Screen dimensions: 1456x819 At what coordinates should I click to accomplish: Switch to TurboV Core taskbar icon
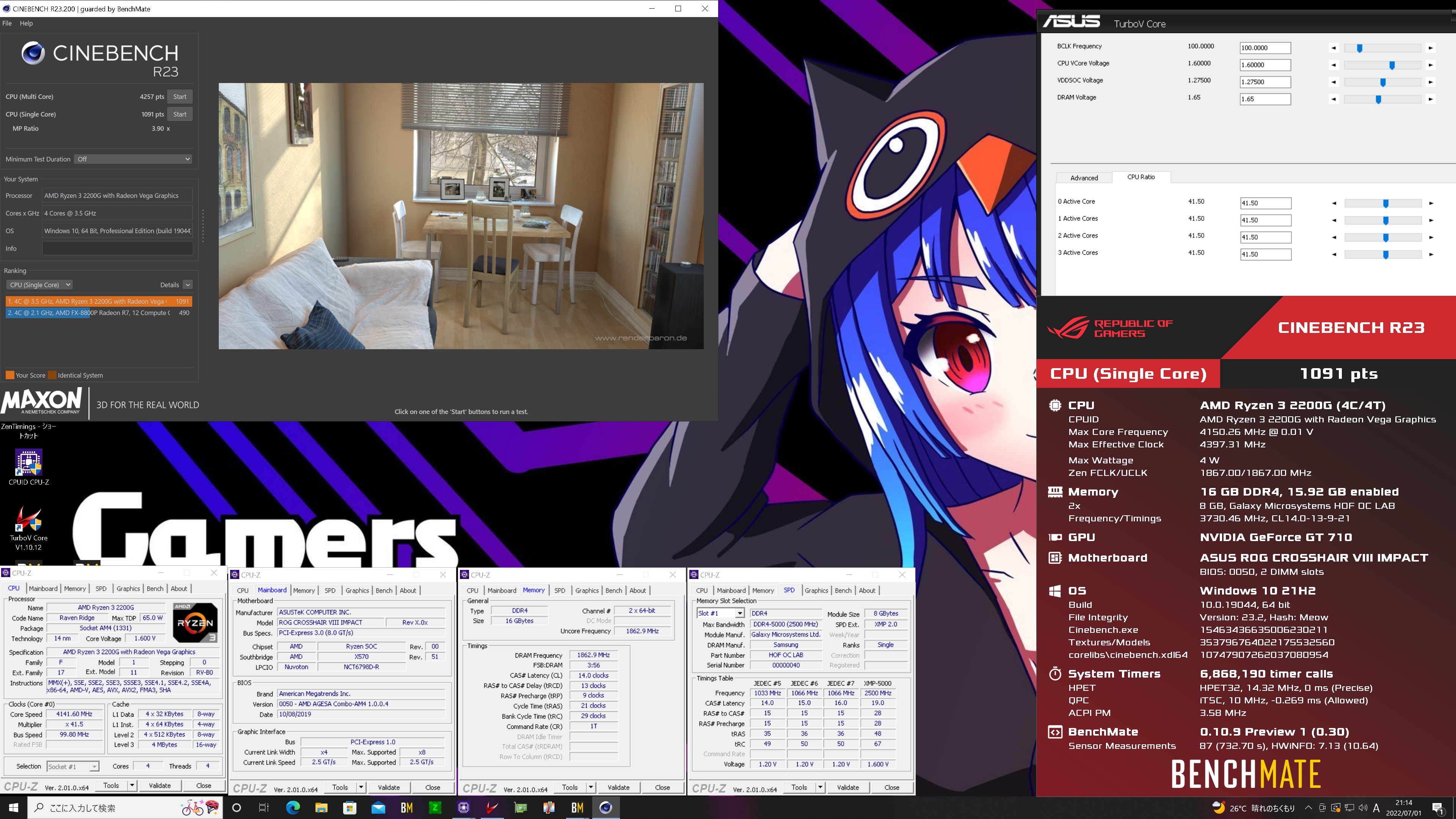pos(492,808)
